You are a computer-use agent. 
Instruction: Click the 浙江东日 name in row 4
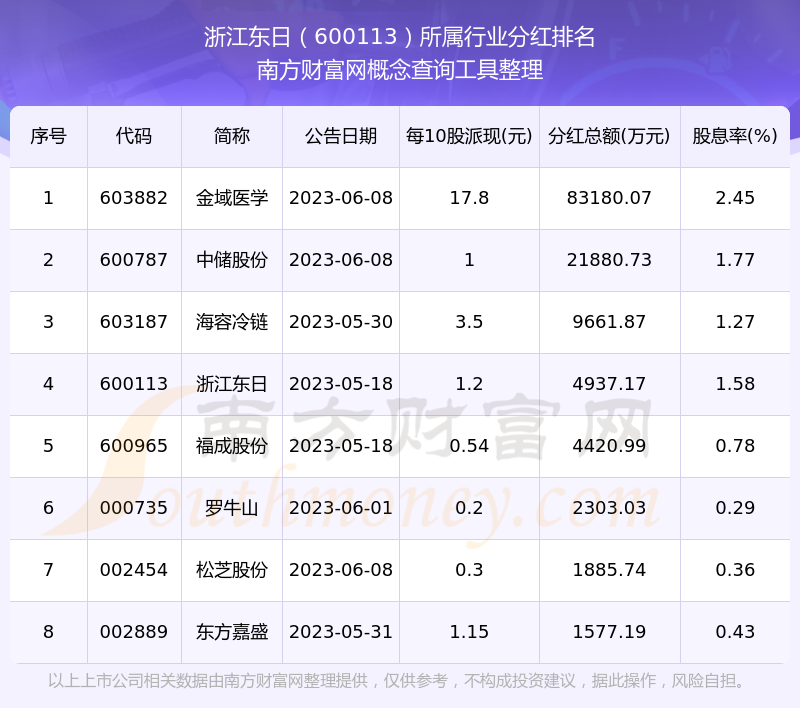click(232, 384)
